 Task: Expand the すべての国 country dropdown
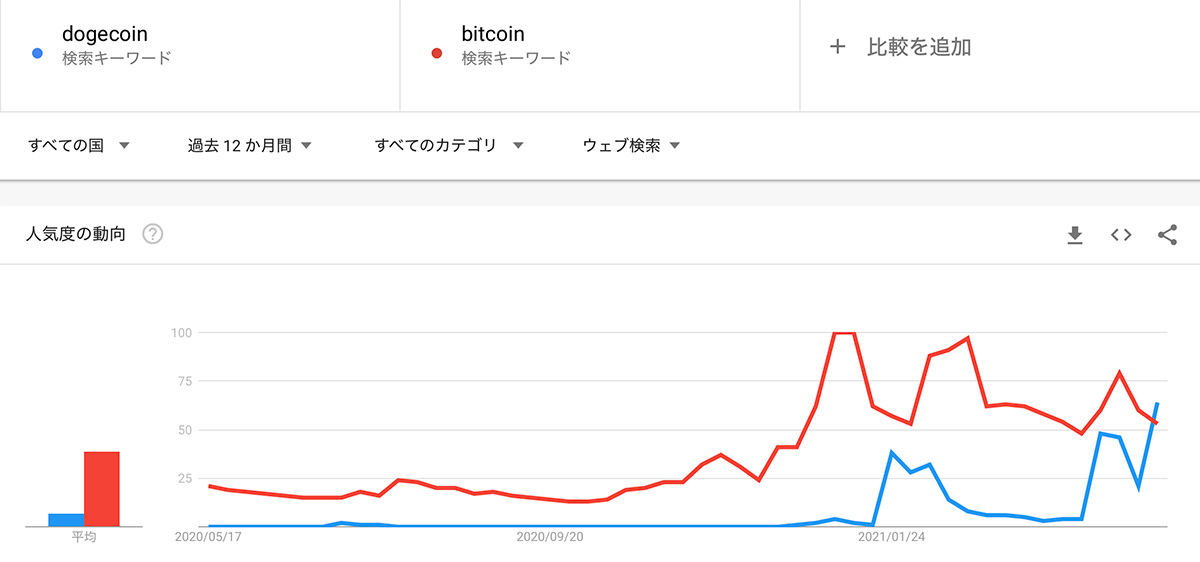click(x=80, y=146)
